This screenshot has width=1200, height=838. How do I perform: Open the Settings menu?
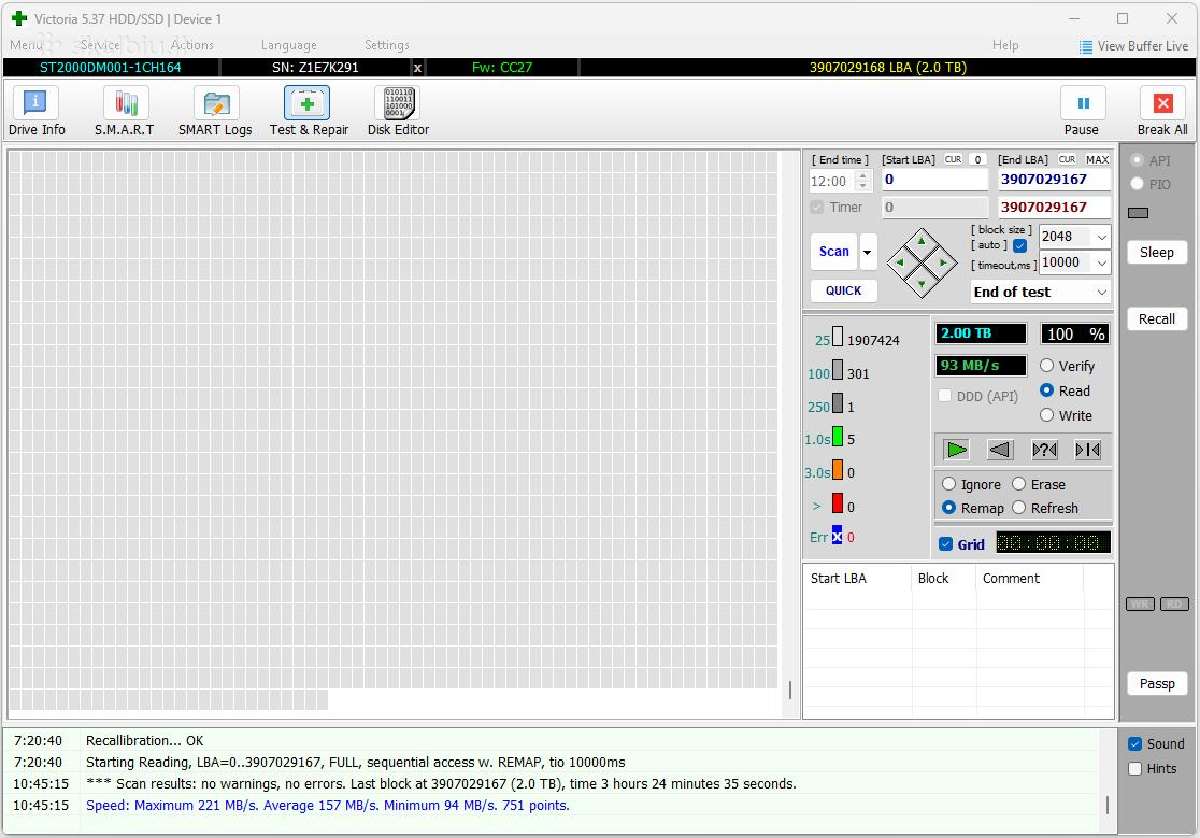tap(387, 45)
